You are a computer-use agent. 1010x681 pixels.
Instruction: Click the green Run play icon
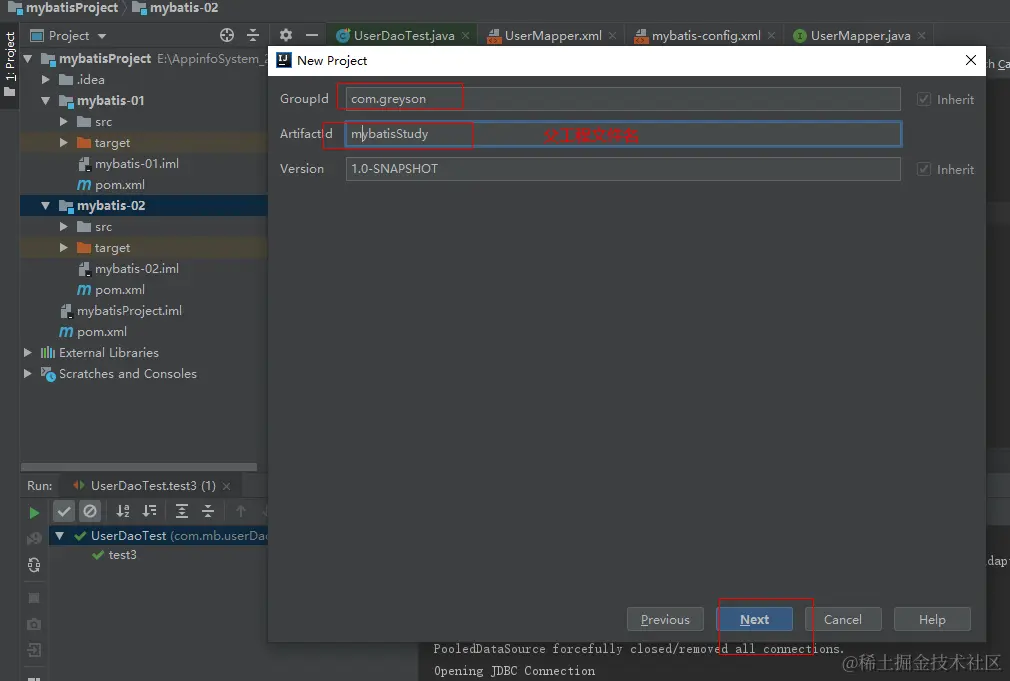tap(34, 513)
